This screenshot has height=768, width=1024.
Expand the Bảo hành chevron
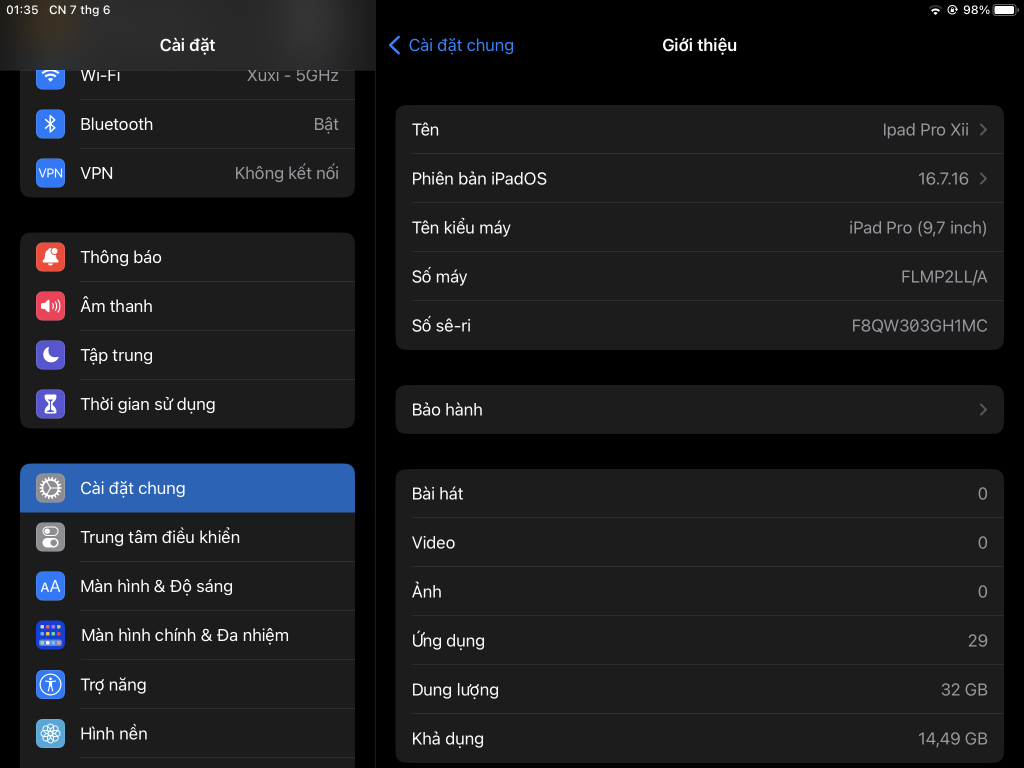tap(983, 409)
